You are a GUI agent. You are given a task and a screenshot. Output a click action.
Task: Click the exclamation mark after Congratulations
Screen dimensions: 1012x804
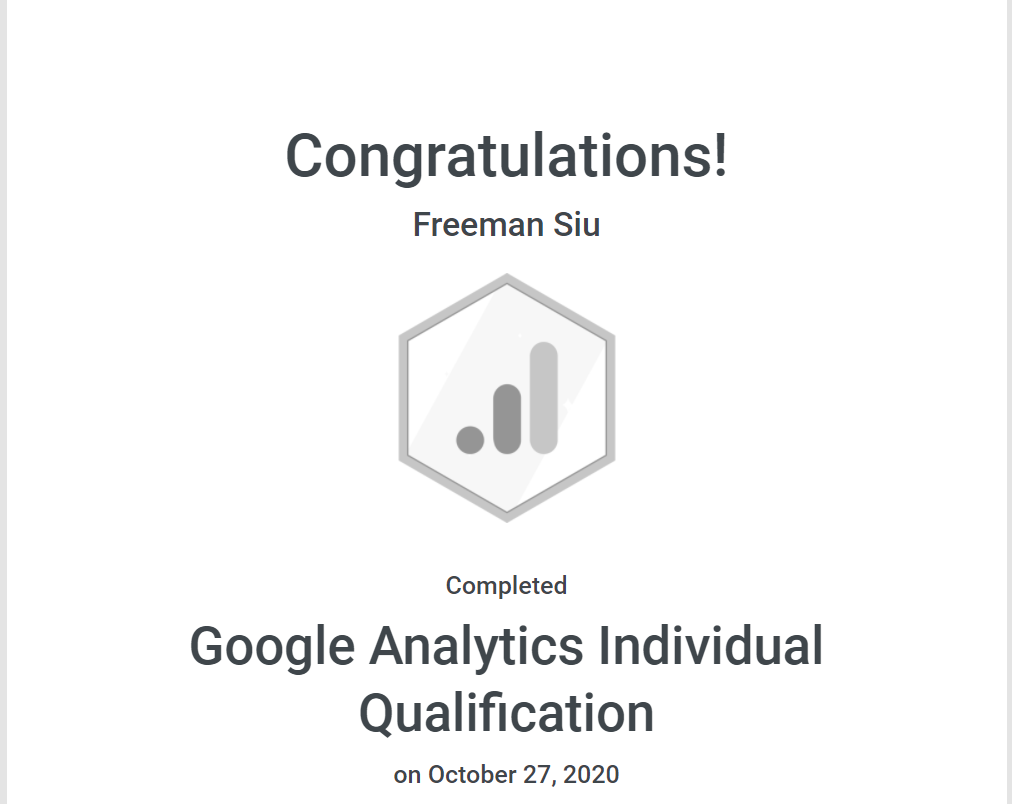tap(720, 157)
